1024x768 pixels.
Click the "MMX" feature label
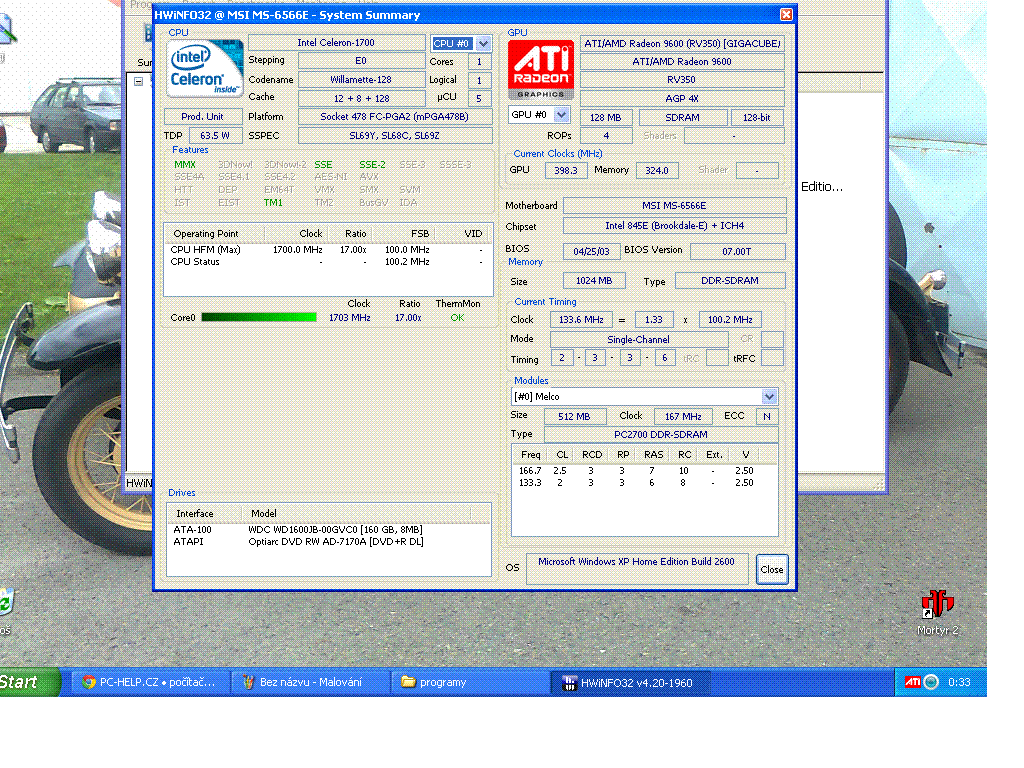pos(185,165)
